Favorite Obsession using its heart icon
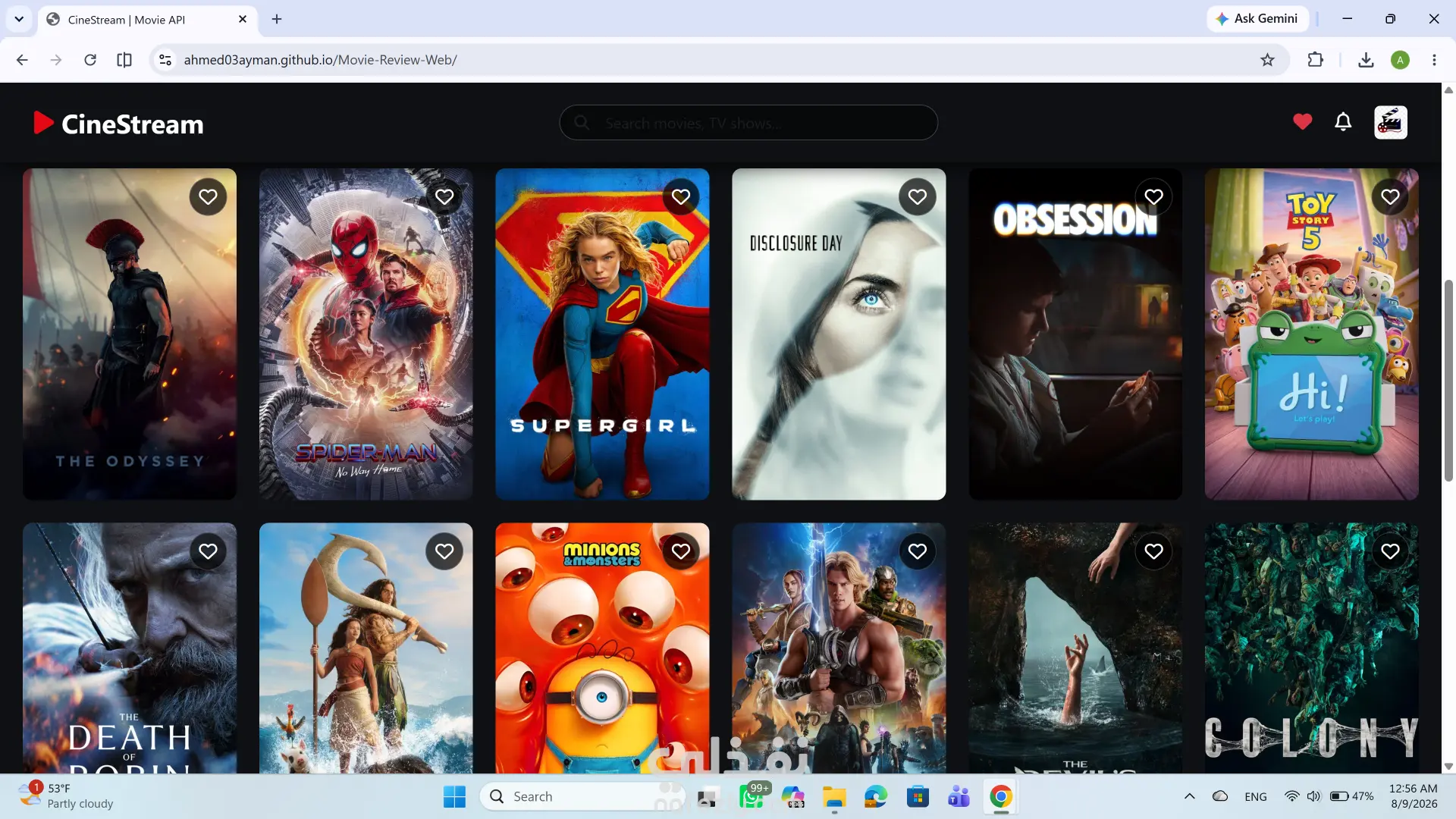The image size is (1456, 819). 1153,197
